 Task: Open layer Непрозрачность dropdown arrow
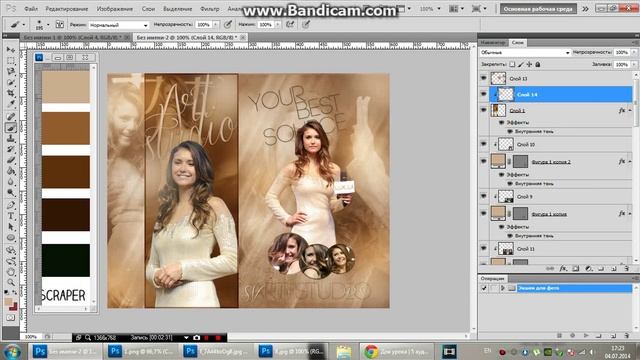[x=634, y=53]
